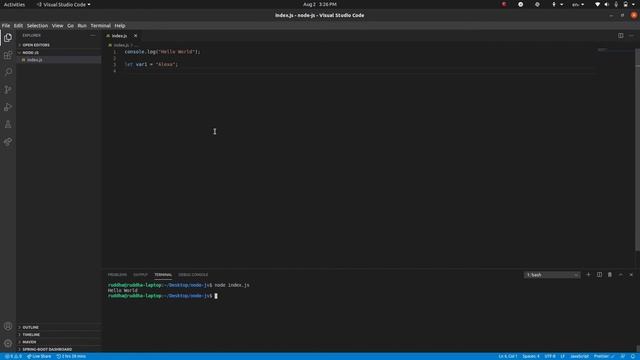
Task: Open the 1: bash terminal dropdown
Action: pos(552,275)
